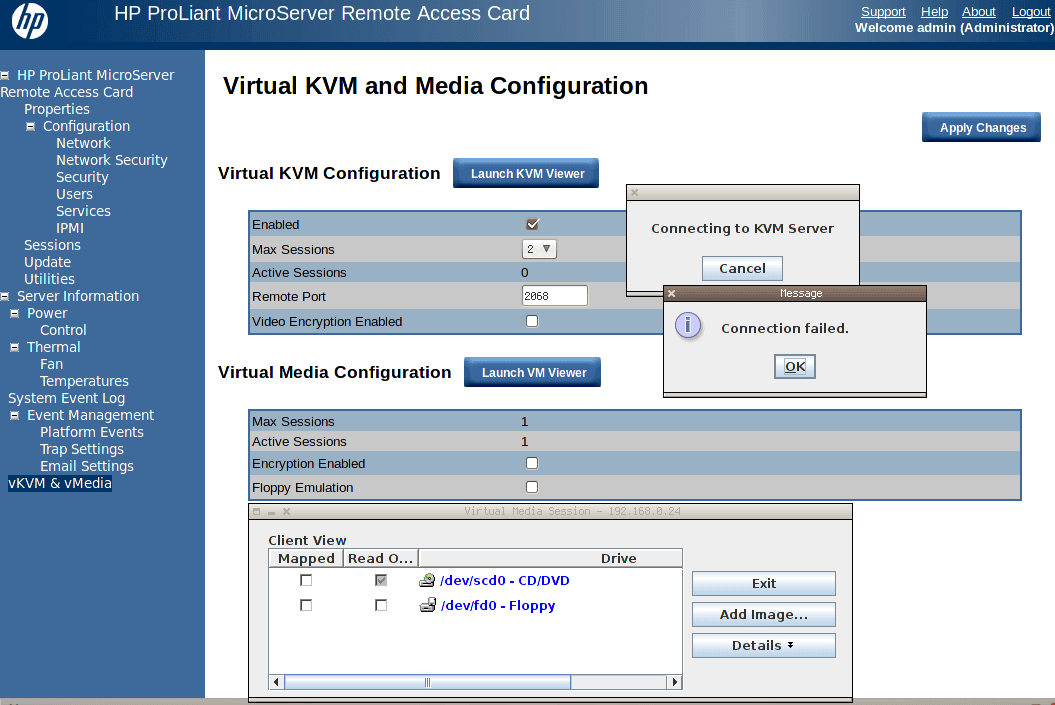This screenshot has height=705, width=1055.
Task: Open Utilities in the sidebar
Action: 49,279
